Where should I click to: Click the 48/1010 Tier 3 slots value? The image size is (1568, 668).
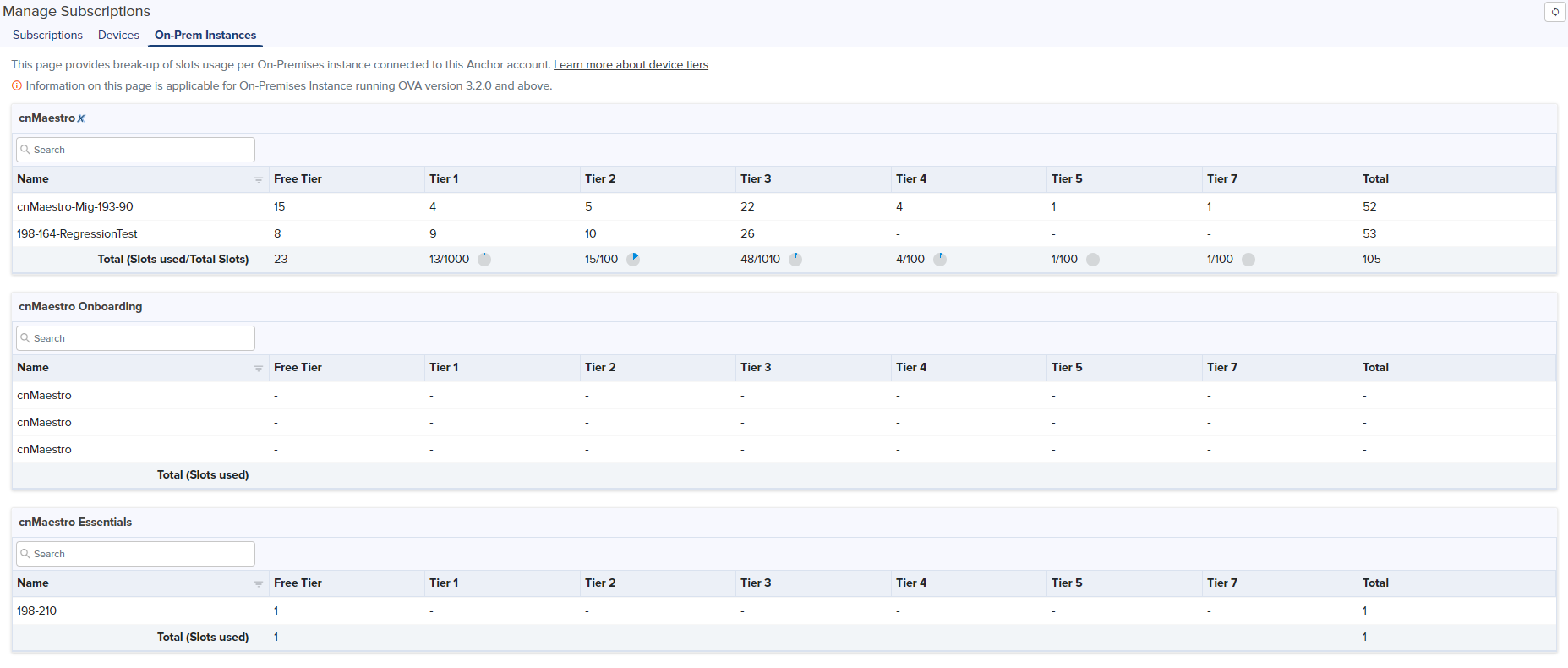760,259
